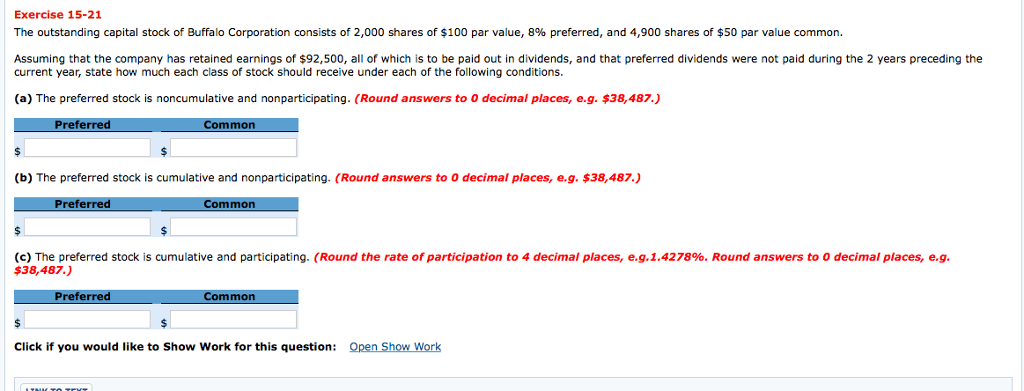The width and height of the screenshot is (1024, 391).
Task: Click the Preferred column header in part (a)
Action: click(83, 125)
